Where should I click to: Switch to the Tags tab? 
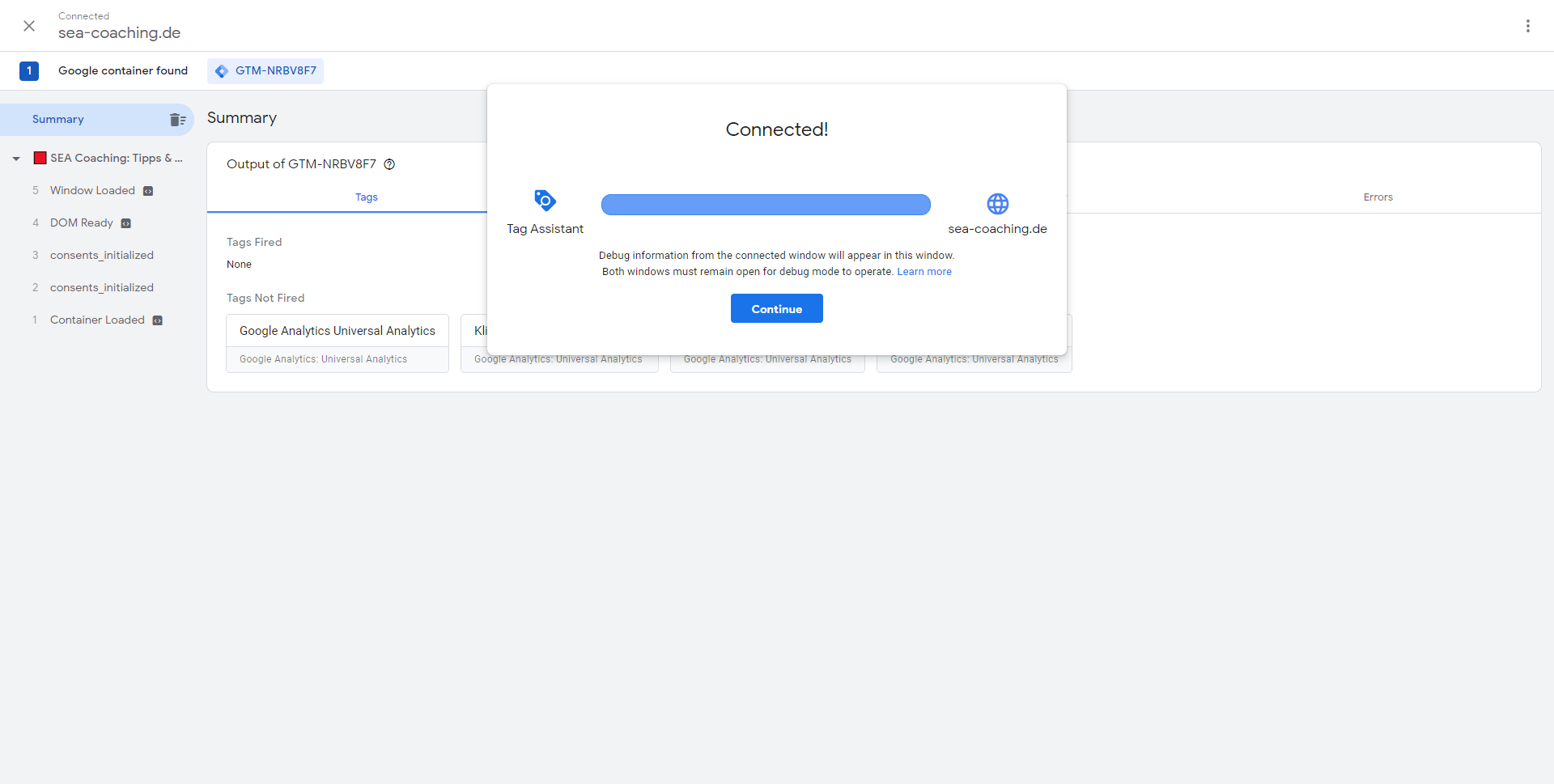point(367,197)
